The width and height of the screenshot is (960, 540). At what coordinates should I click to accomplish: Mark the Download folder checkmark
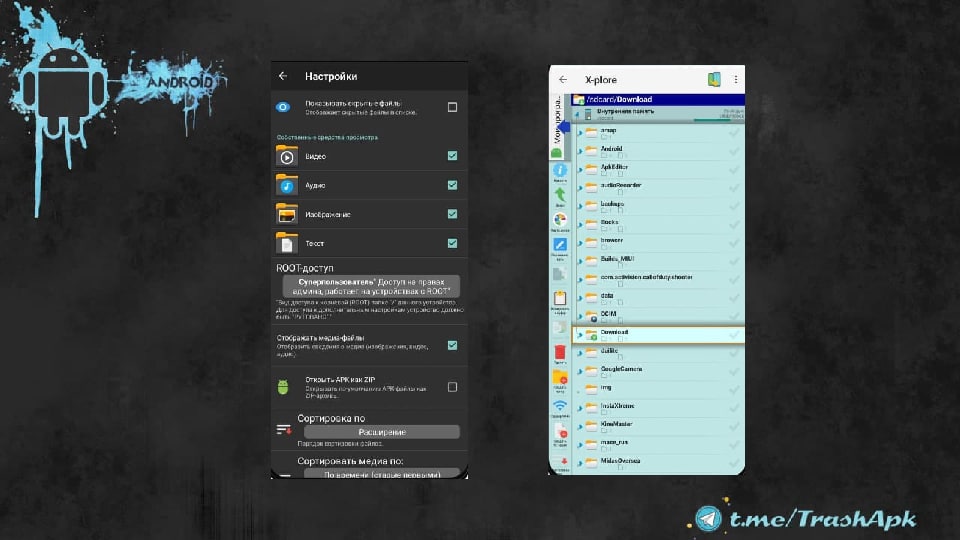tap(733, 335)
